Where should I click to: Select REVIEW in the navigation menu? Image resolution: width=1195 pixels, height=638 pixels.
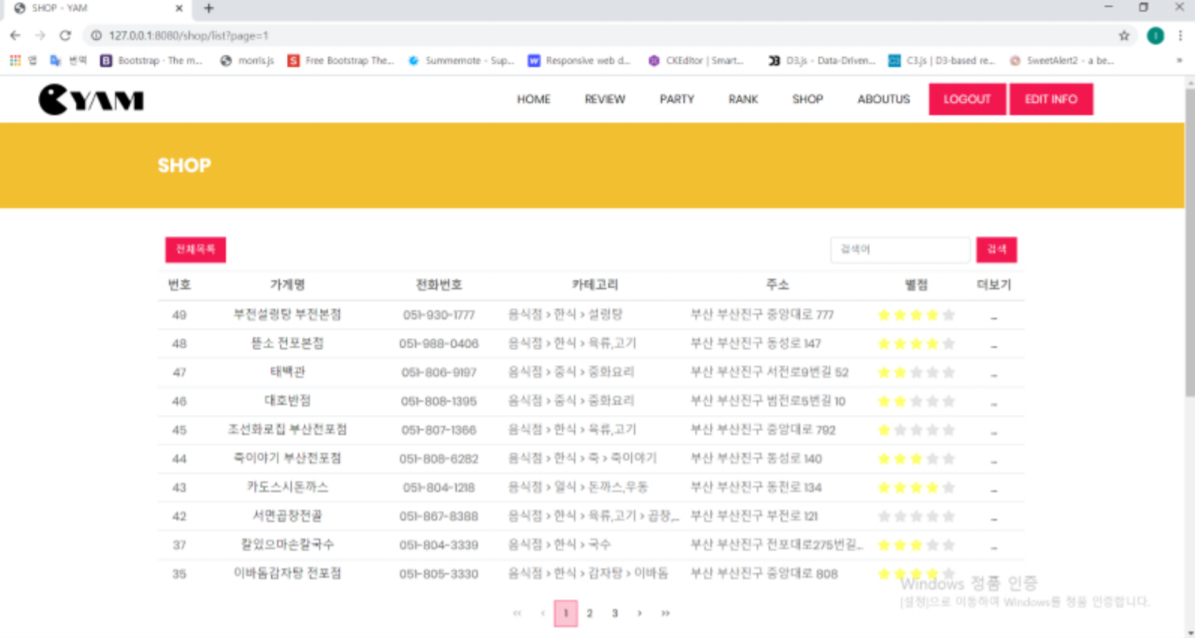click(604, 99)
